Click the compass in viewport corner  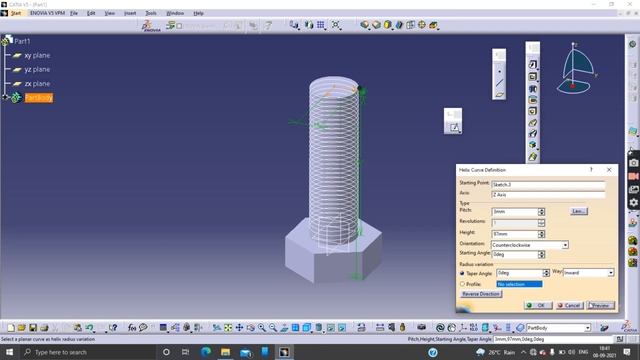point(576,69)
